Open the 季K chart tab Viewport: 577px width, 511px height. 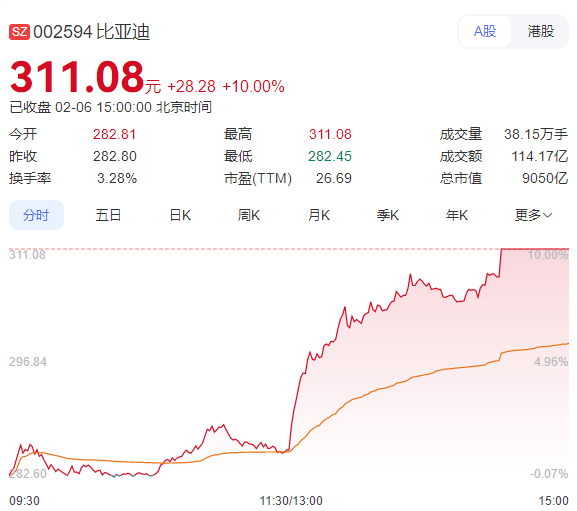387,215
